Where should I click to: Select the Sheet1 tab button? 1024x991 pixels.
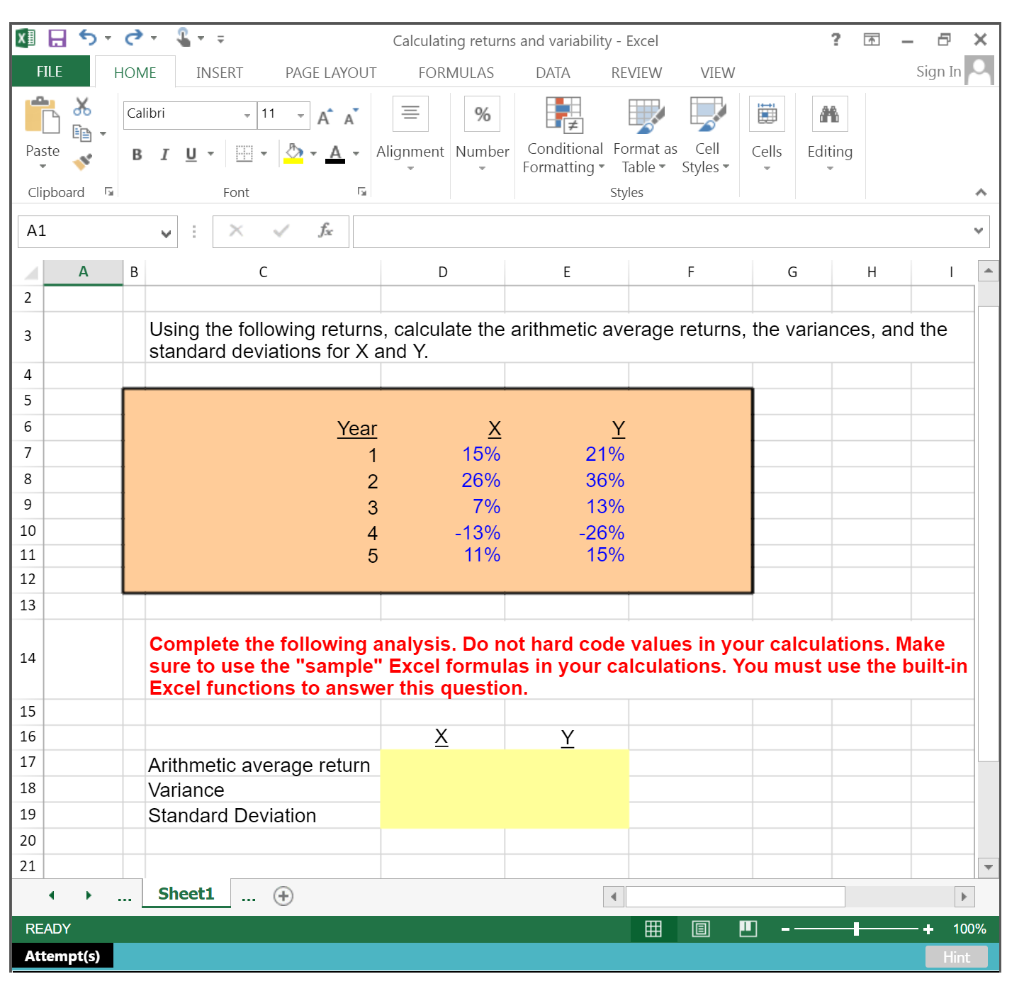(185, 895)
